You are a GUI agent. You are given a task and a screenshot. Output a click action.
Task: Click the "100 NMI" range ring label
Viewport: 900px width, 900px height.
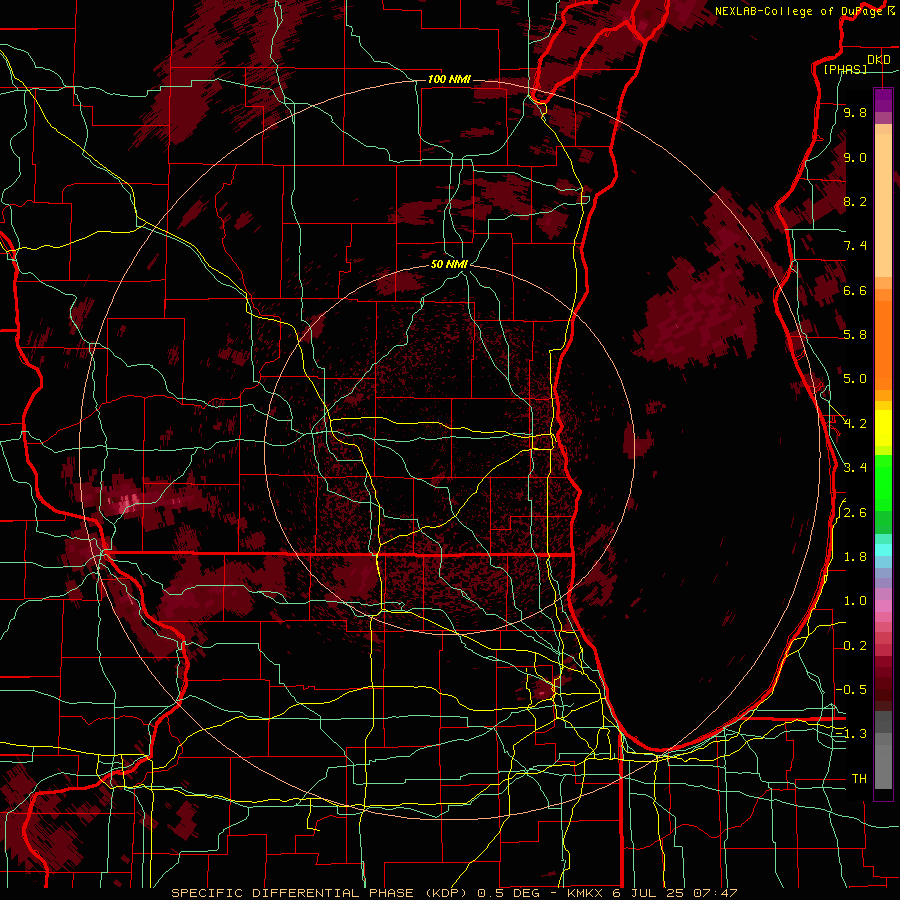(449, 79)
